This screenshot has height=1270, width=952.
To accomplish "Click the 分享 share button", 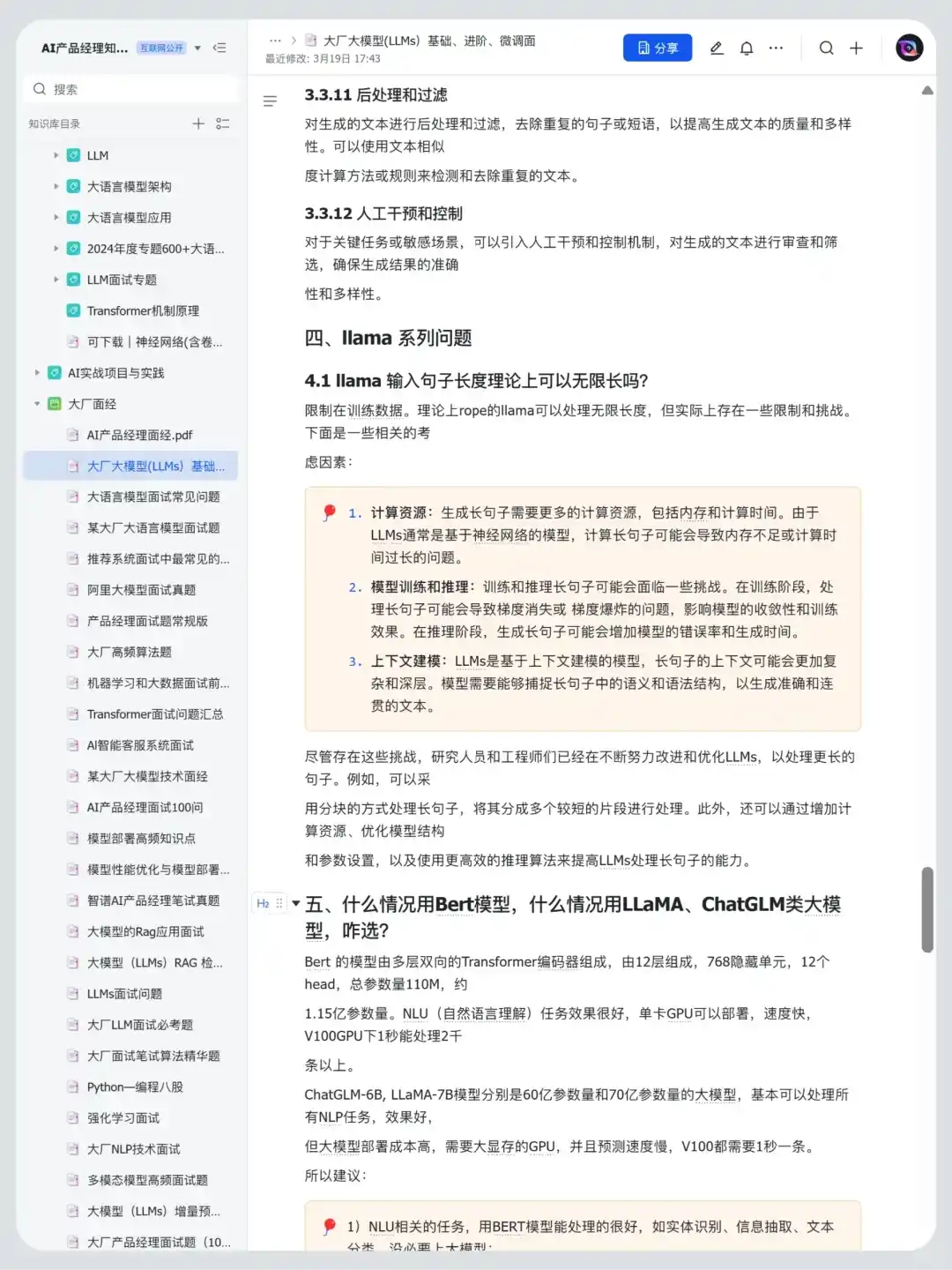I will point(657,48).
